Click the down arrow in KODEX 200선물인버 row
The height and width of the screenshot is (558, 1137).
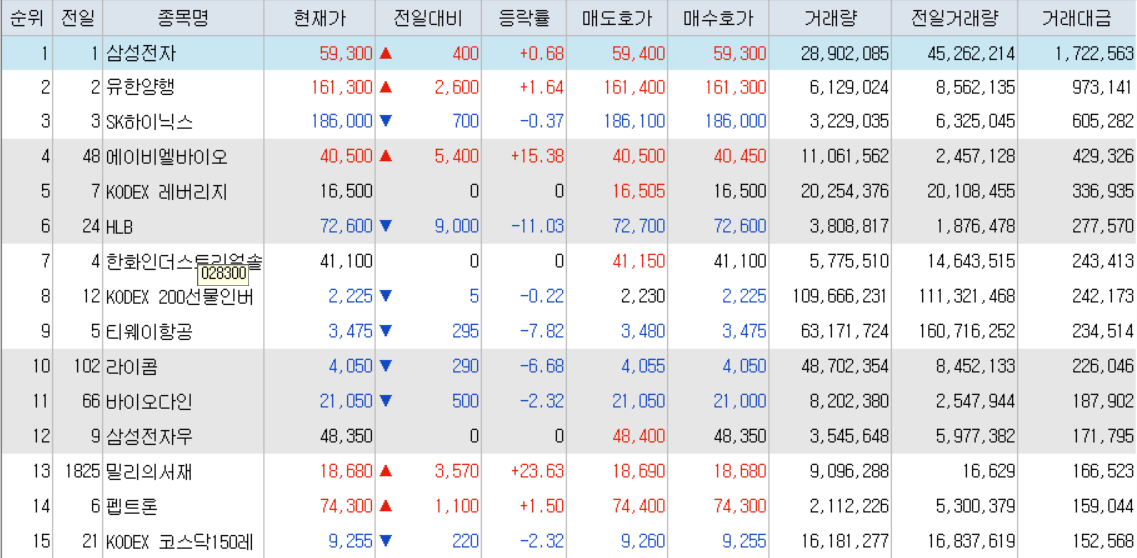click(x=386, y=296)
